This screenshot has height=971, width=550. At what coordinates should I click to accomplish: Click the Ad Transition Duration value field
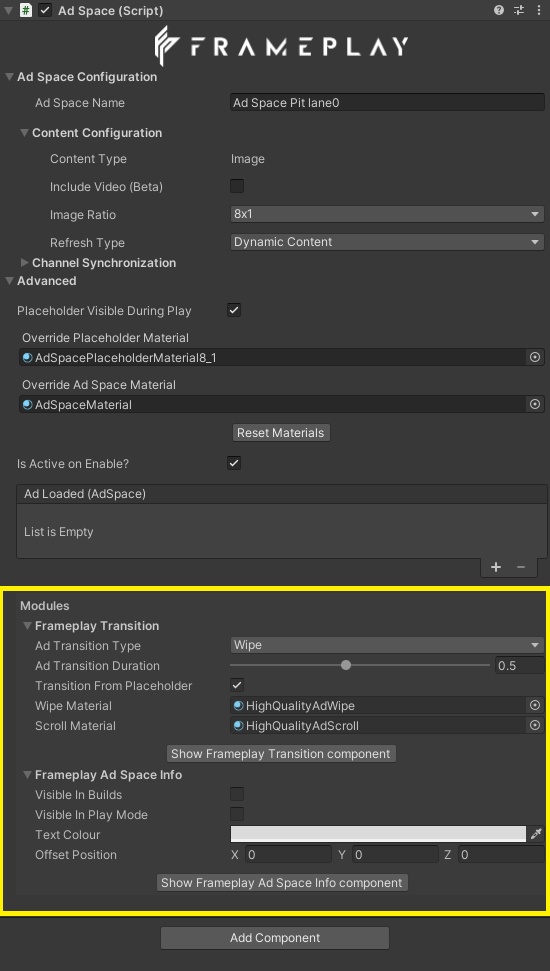520,666
